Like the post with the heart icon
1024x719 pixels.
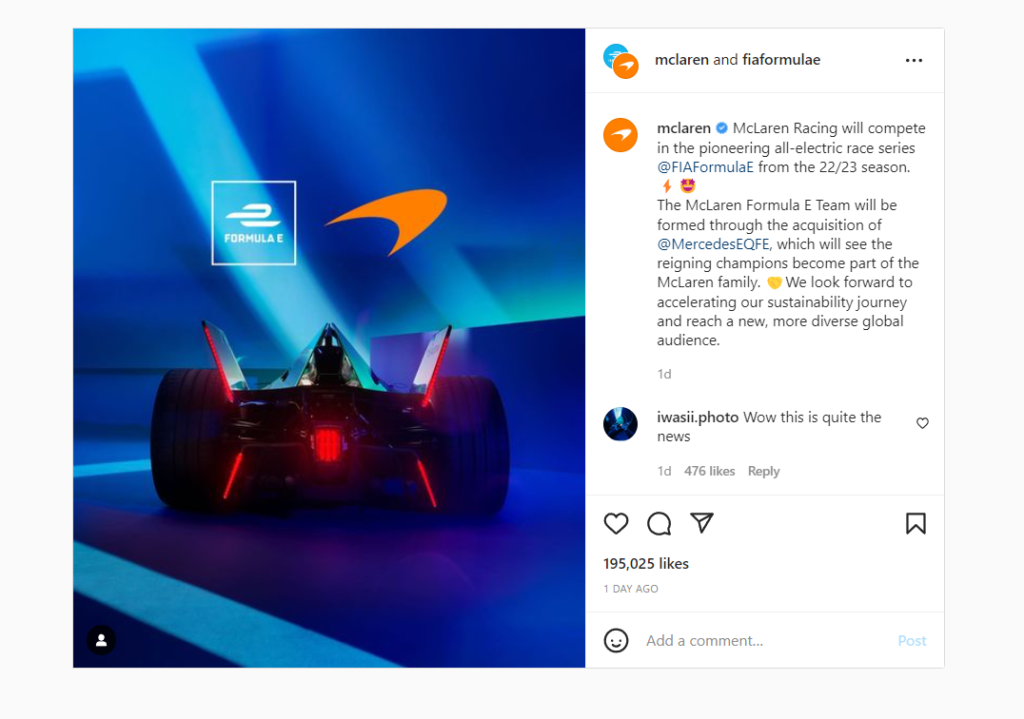(x=615, y=524)
